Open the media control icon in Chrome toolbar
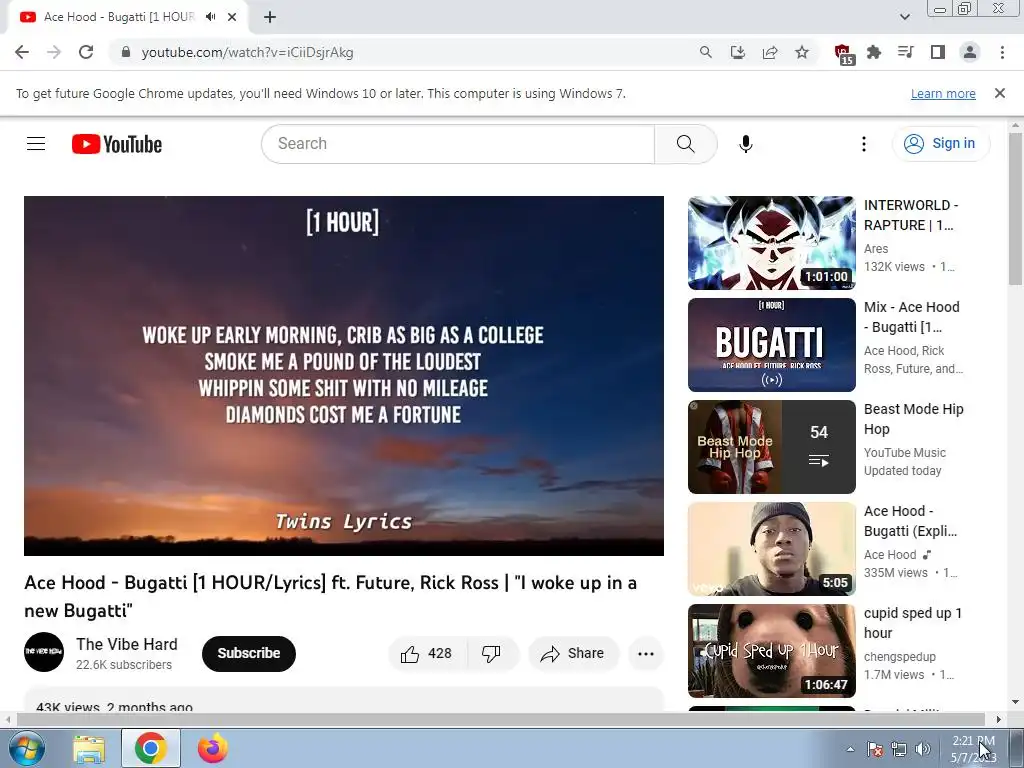1024x768 pixels. coord(906,52)
